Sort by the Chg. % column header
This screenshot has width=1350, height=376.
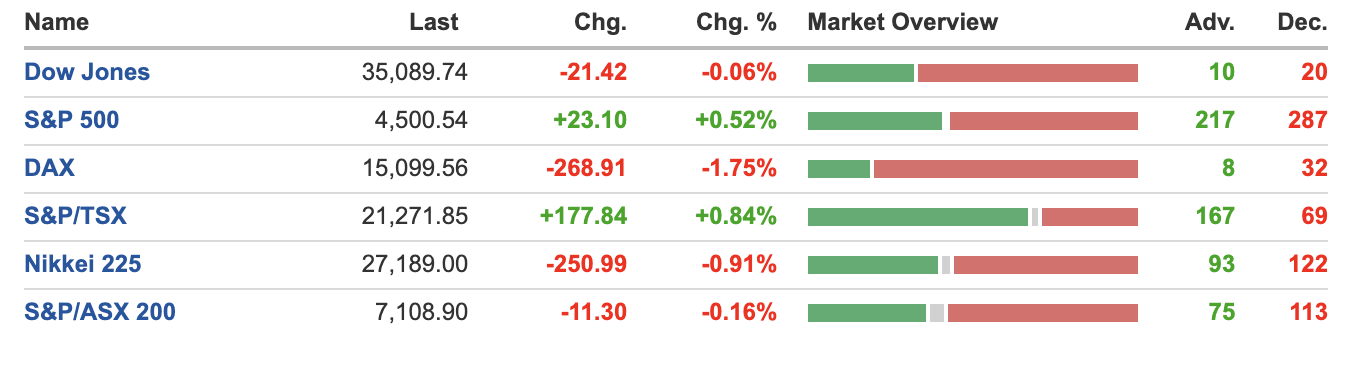[x=737, y=22]
